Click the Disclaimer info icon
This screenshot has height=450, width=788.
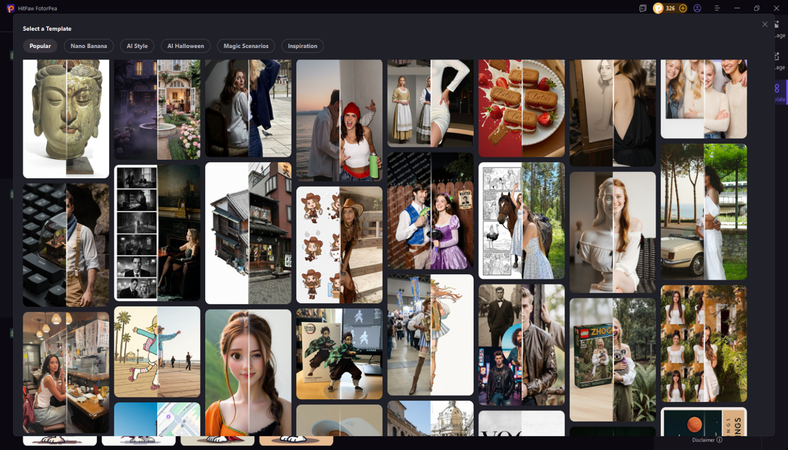tap(720, 440)
